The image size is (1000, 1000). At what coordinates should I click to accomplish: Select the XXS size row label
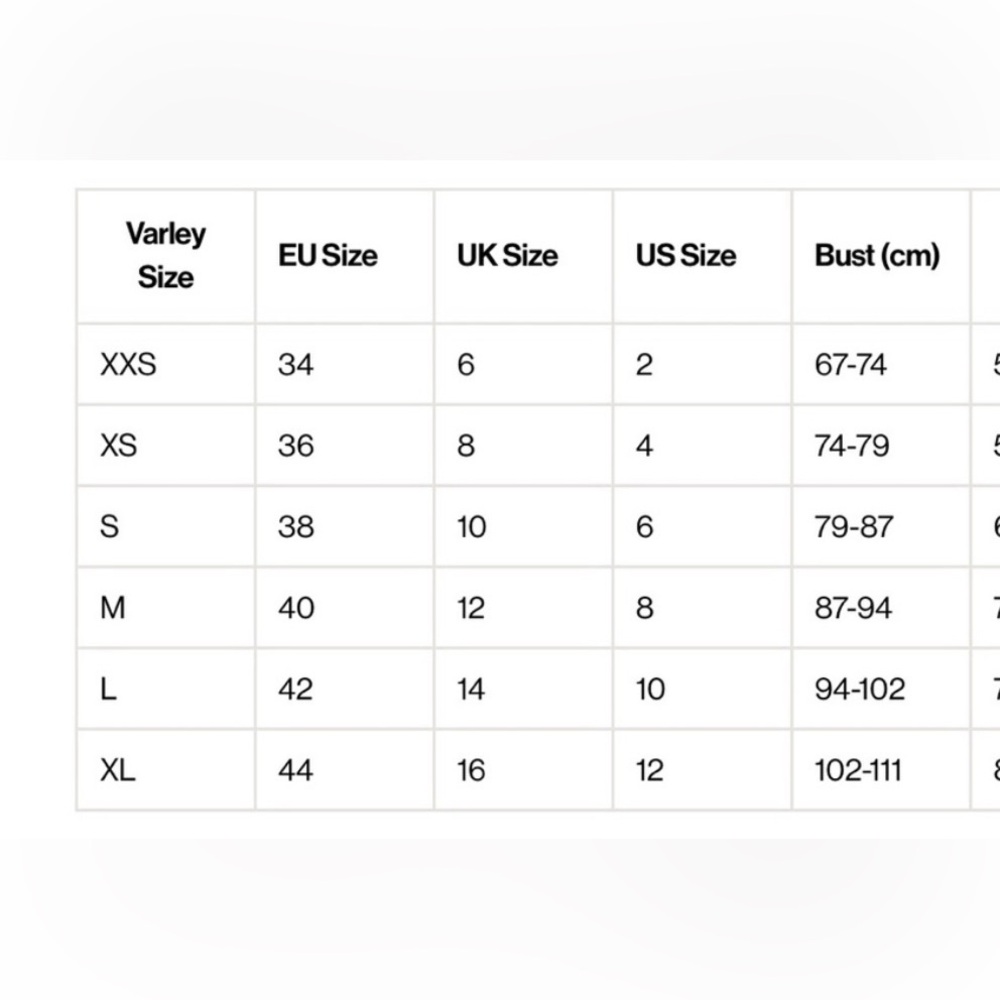pos(128,365)
